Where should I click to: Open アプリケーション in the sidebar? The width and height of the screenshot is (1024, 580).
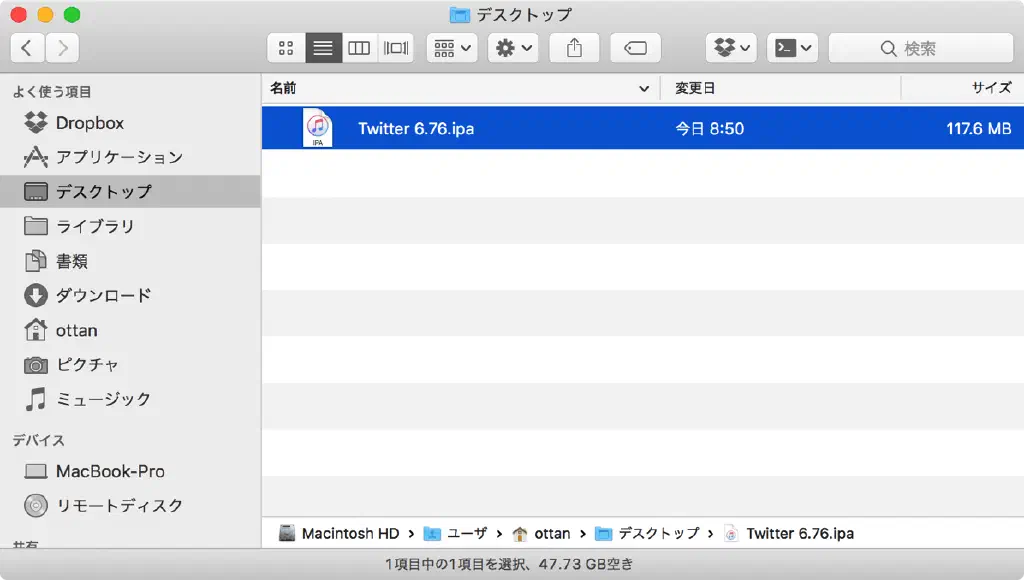pos(118,157)
